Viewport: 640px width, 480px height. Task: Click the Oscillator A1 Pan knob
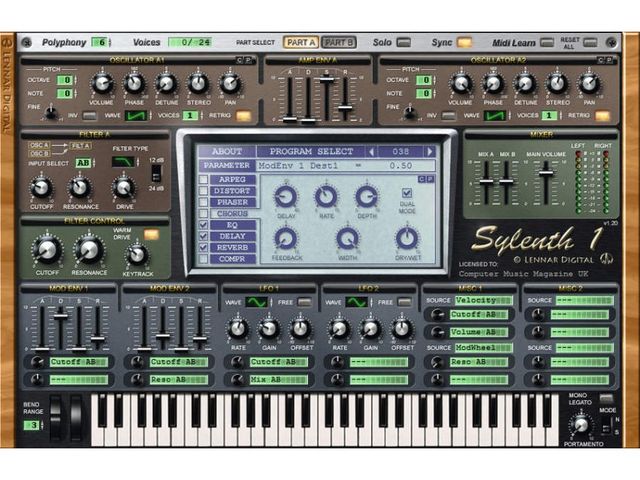coord(231,84)
